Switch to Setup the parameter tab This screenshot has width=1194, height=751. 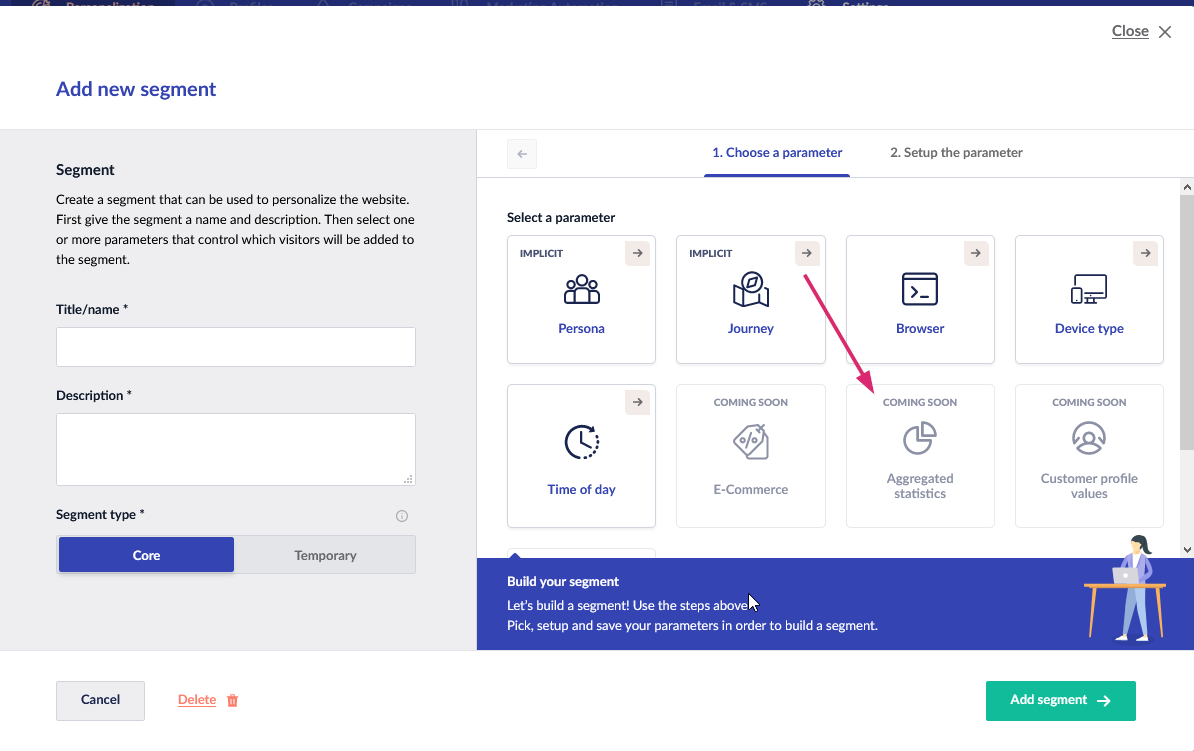click(956, 152)
